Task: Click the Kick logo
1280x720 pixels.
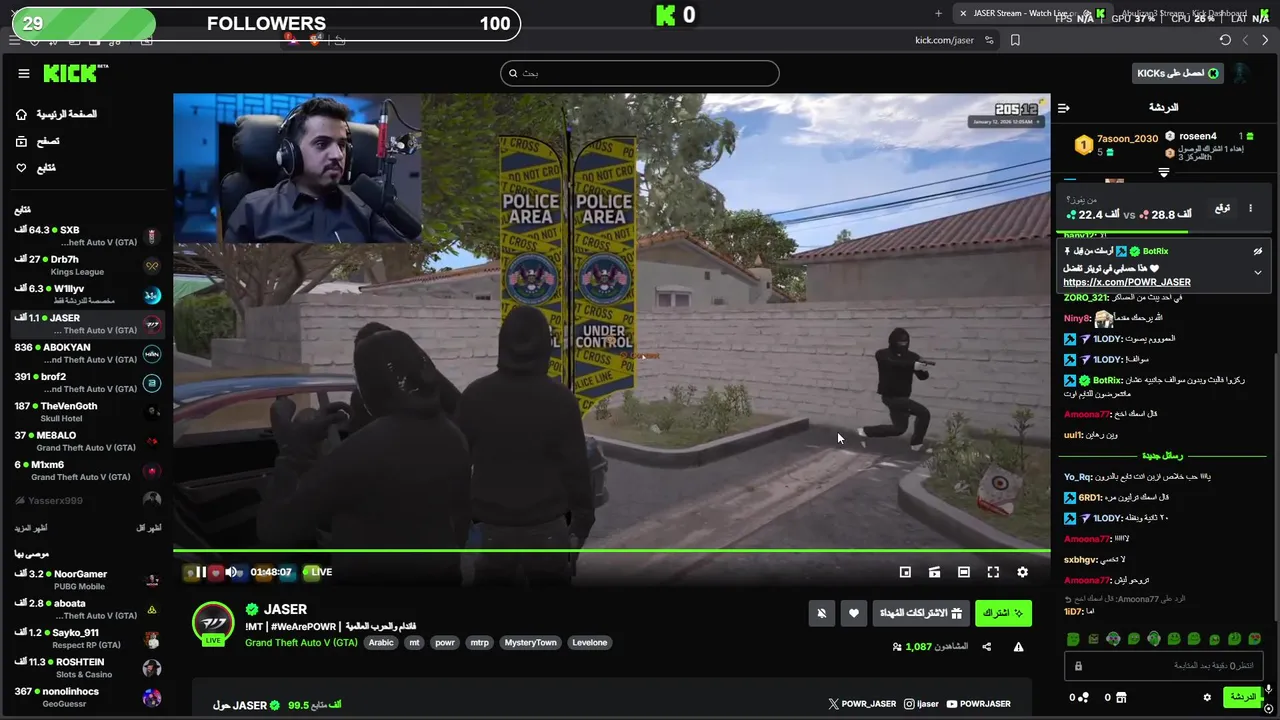Action: (x=75, y=73)
